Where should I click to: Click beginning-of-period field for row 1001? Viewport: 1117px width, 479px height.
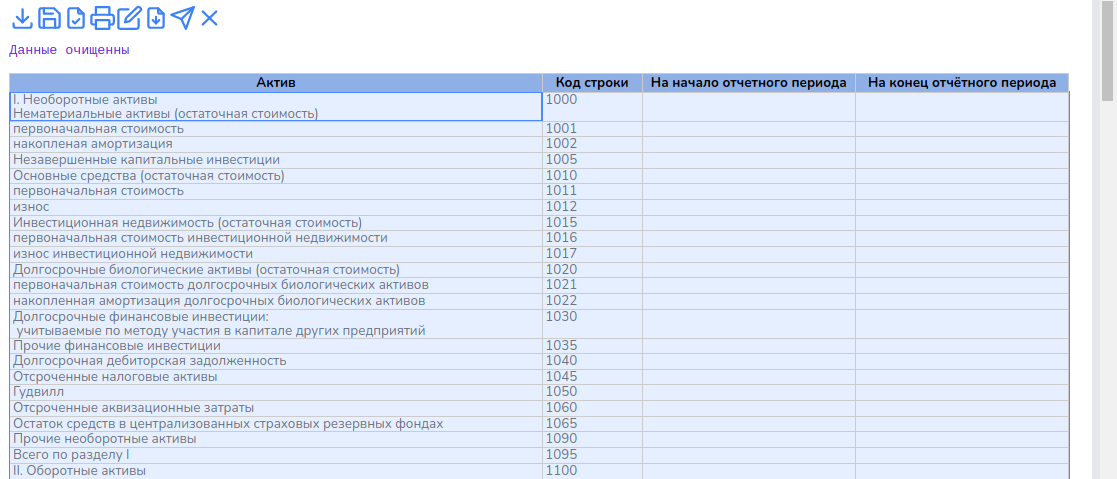pyautogui.click(x=749, y=129)
